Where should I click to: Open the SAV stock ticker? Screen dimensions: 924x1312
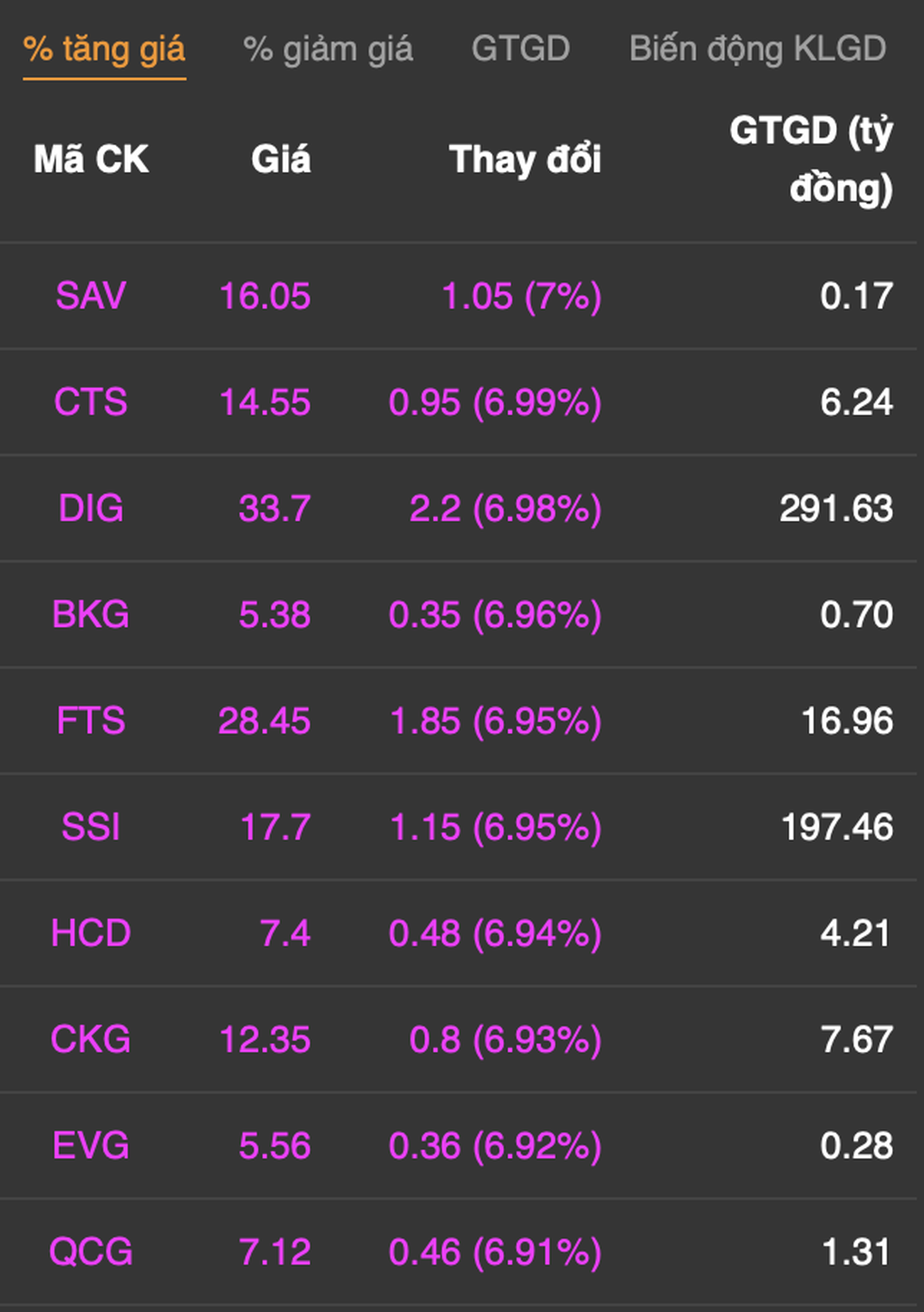(x=91, y=296)
